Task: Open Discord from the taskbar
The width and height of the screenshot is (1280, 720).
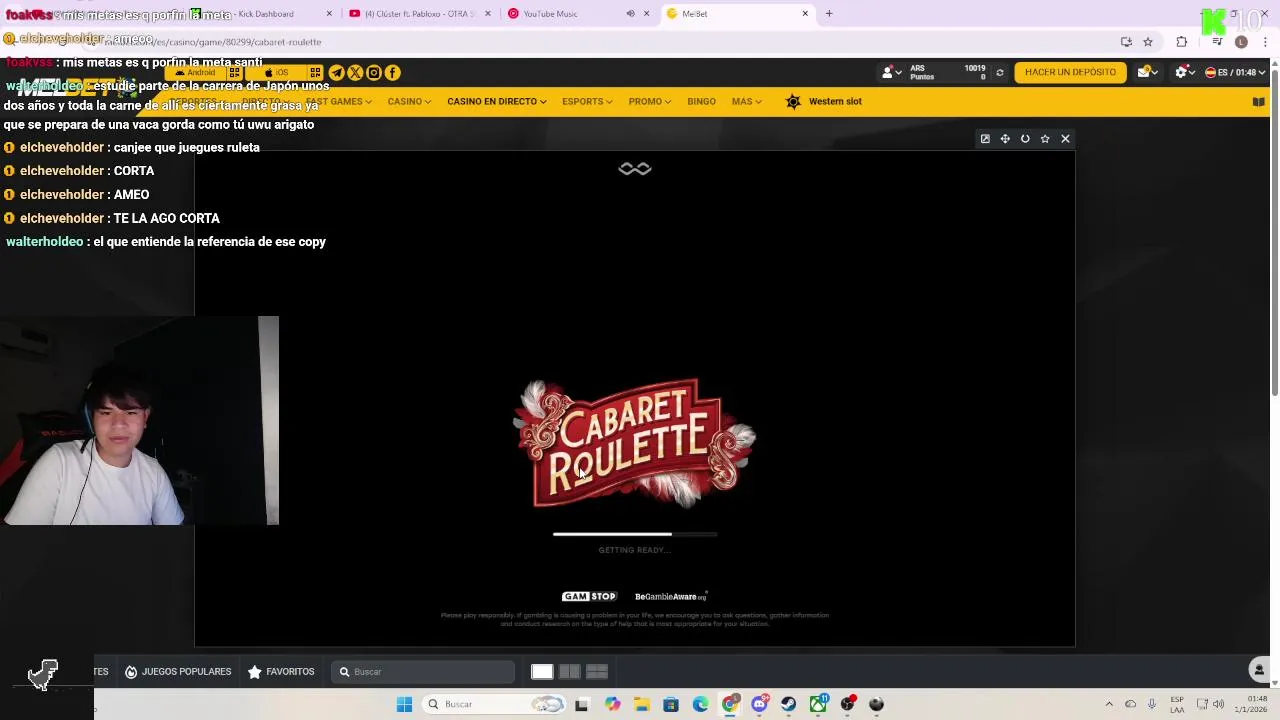Action: pyautogui.click(x=760, y=704)
